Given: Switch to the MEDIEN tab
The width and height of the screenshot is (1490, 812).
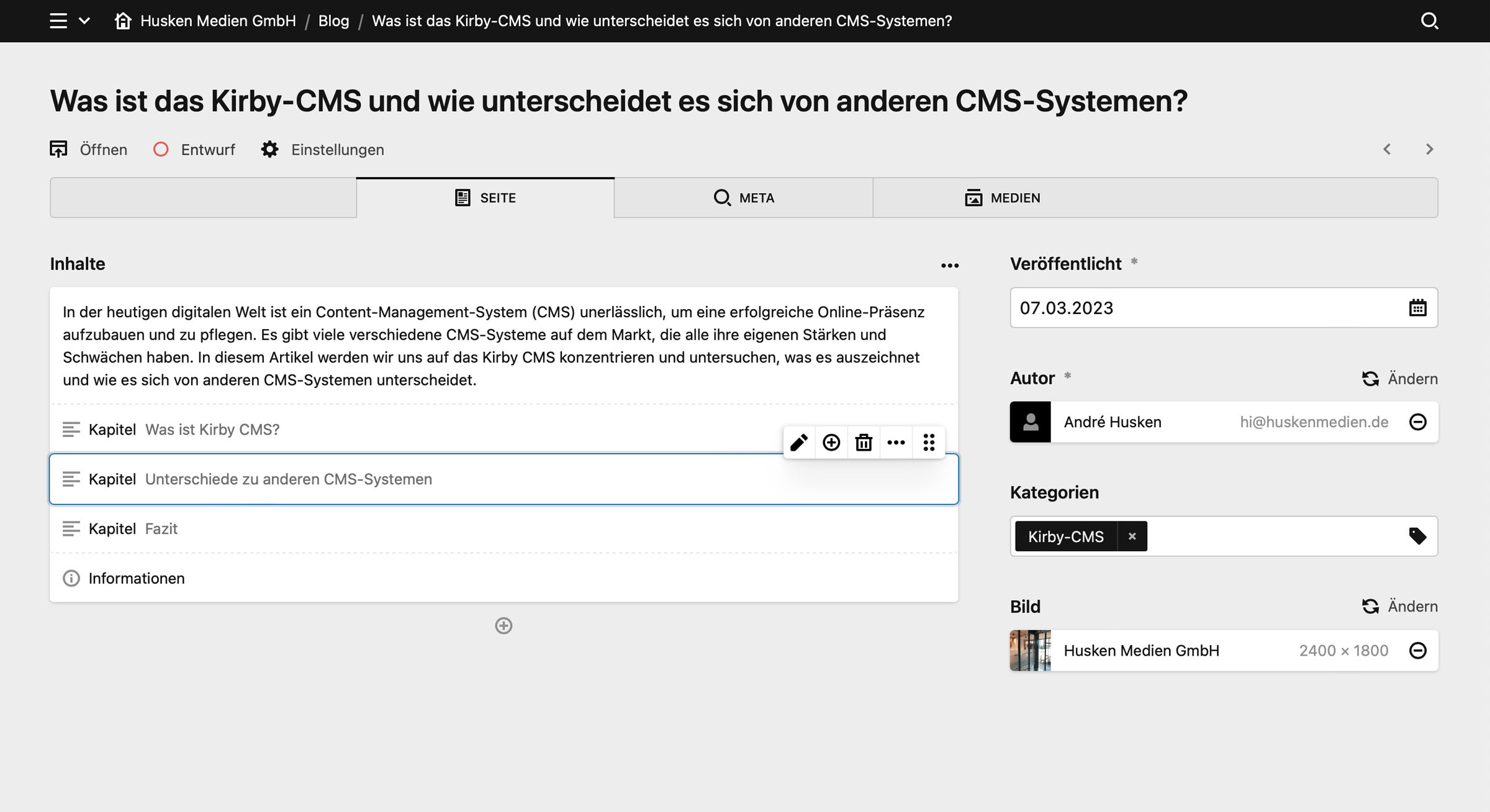Looking at the screenshot, I should [1003, 197].
